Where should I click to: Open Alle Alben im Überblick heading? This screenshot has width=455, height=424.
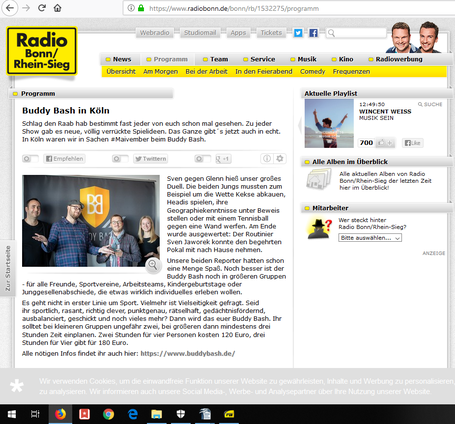(x=350, y=162)
